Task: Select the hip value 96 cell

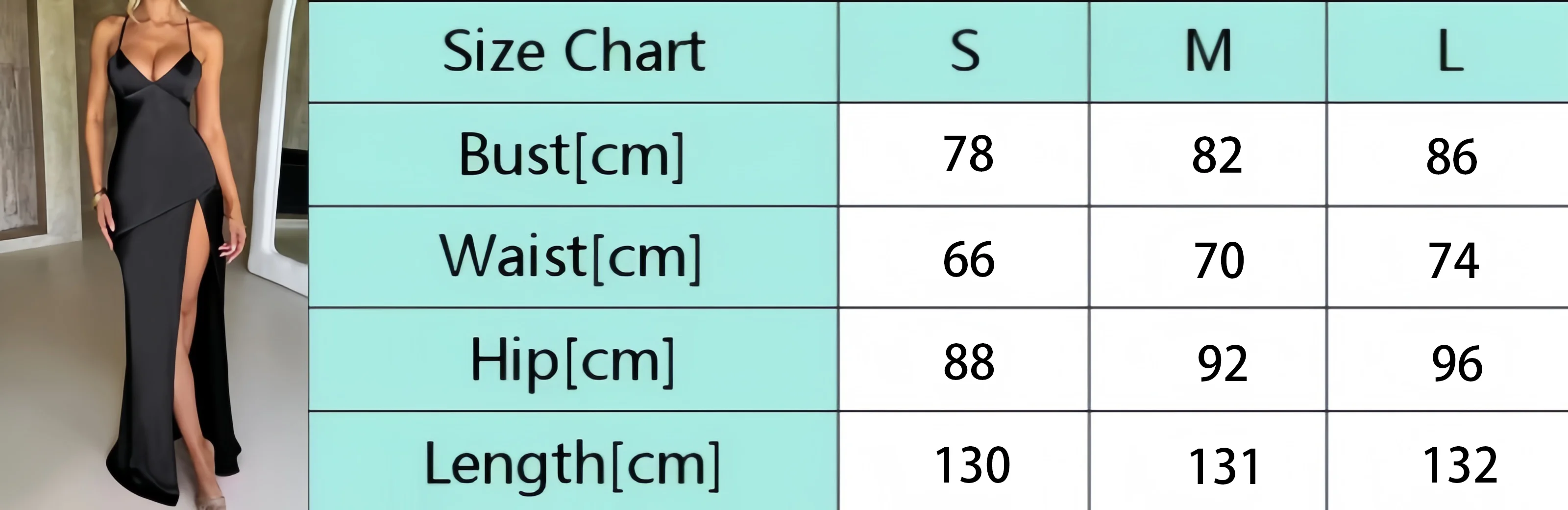Action: (x=1448, y=359)
